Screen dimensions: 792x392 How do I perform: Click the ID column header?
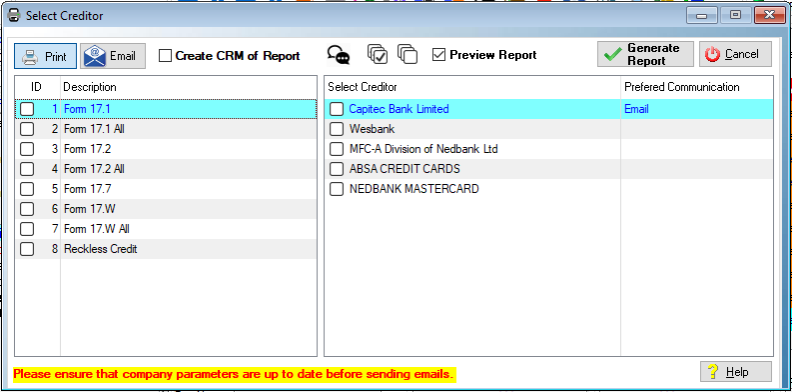pos(36,87)
